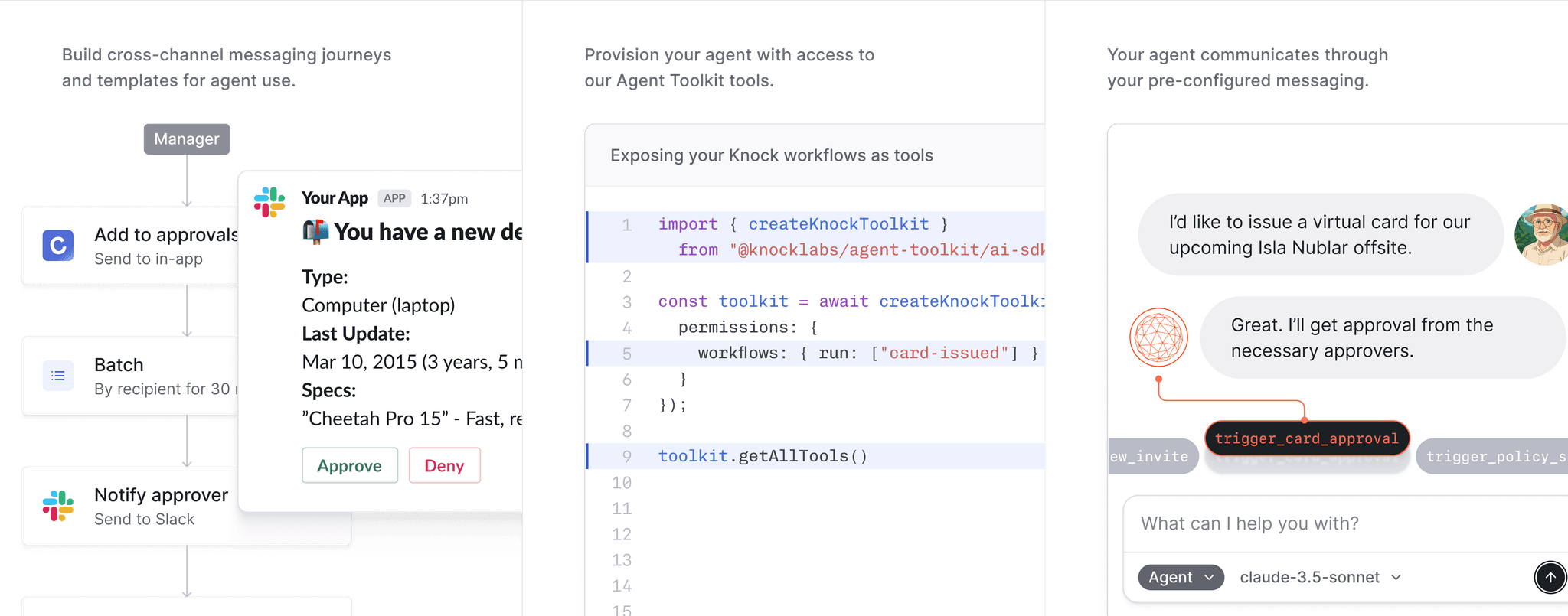
Task: Click the Slack icon beside Notify approver
Action: tap(58, 506)
